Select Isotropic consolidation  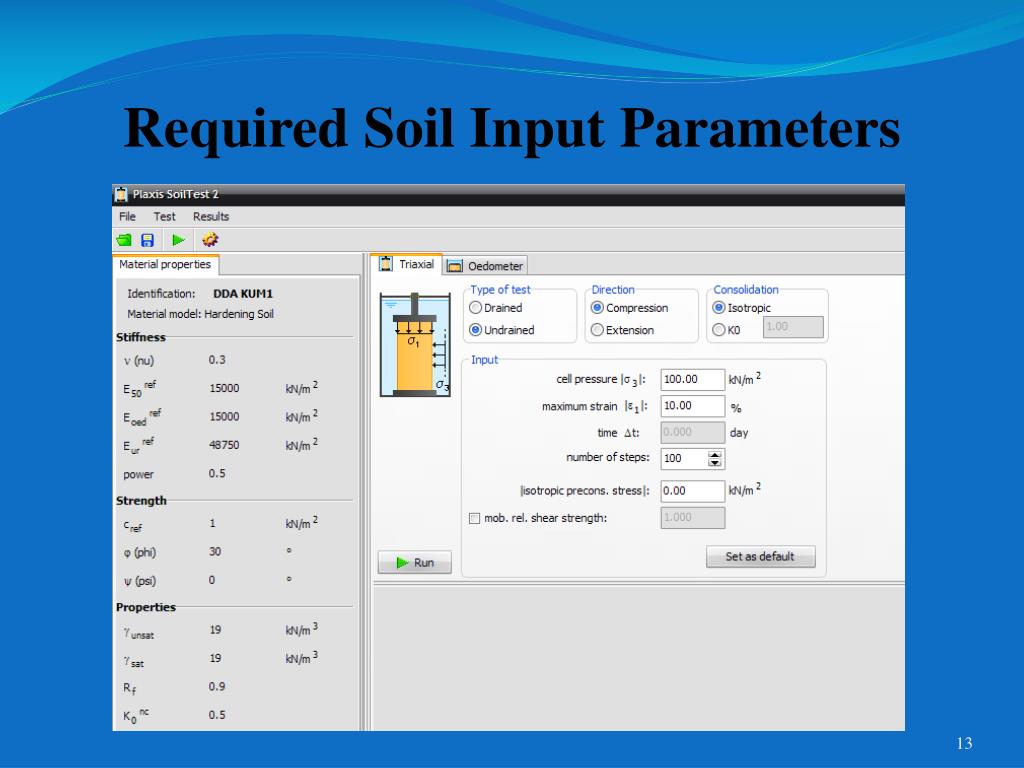pos(719,308)
